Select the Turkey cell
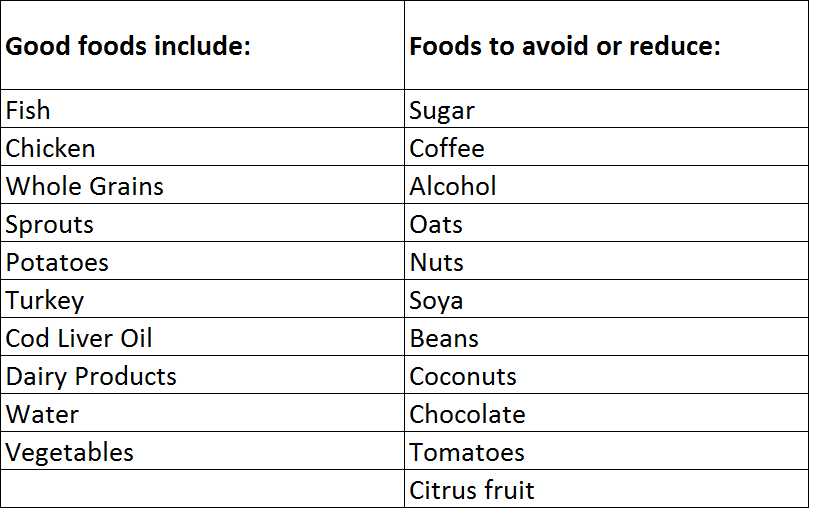 202,299
